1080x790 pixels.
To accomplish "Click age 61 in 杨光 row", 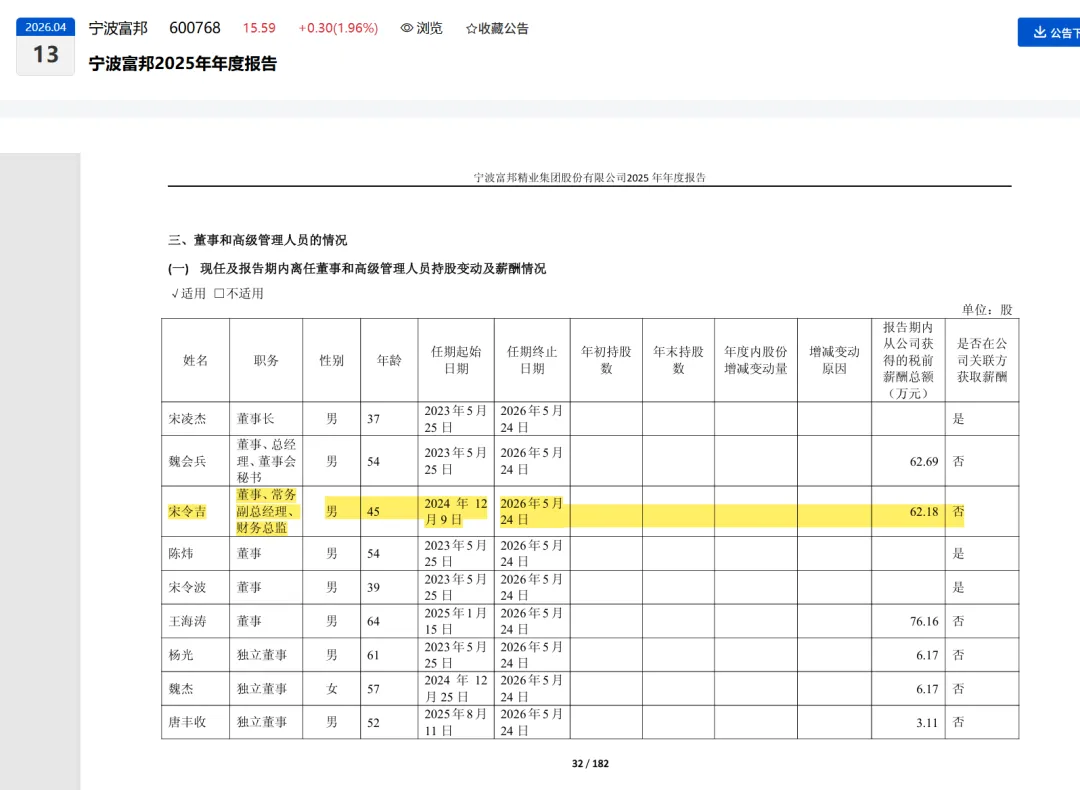I will click(x=373, y=655).
